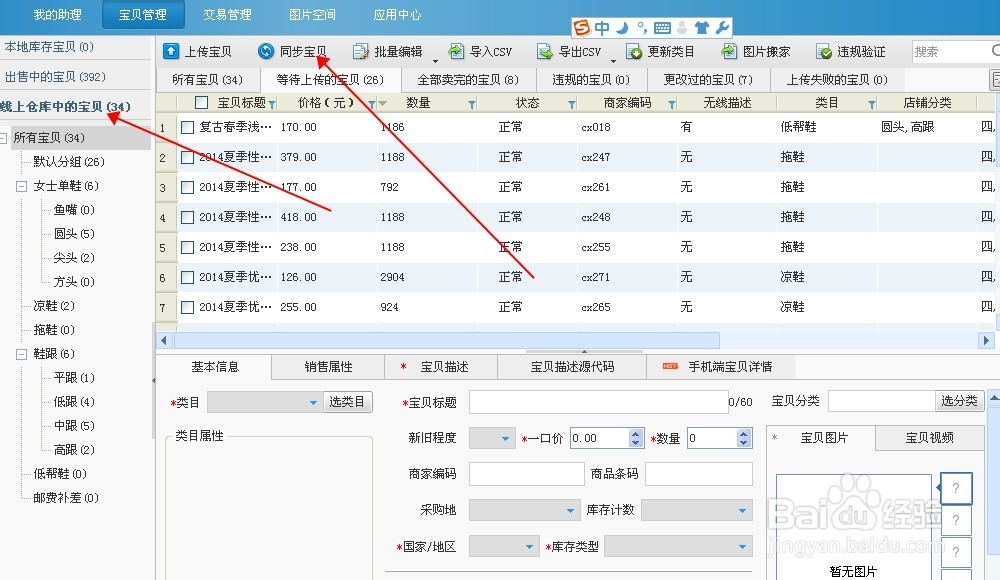The image size is (1000, 580).
Task: Click the Sogou S logo in IME bar
Action: point(582,27)
